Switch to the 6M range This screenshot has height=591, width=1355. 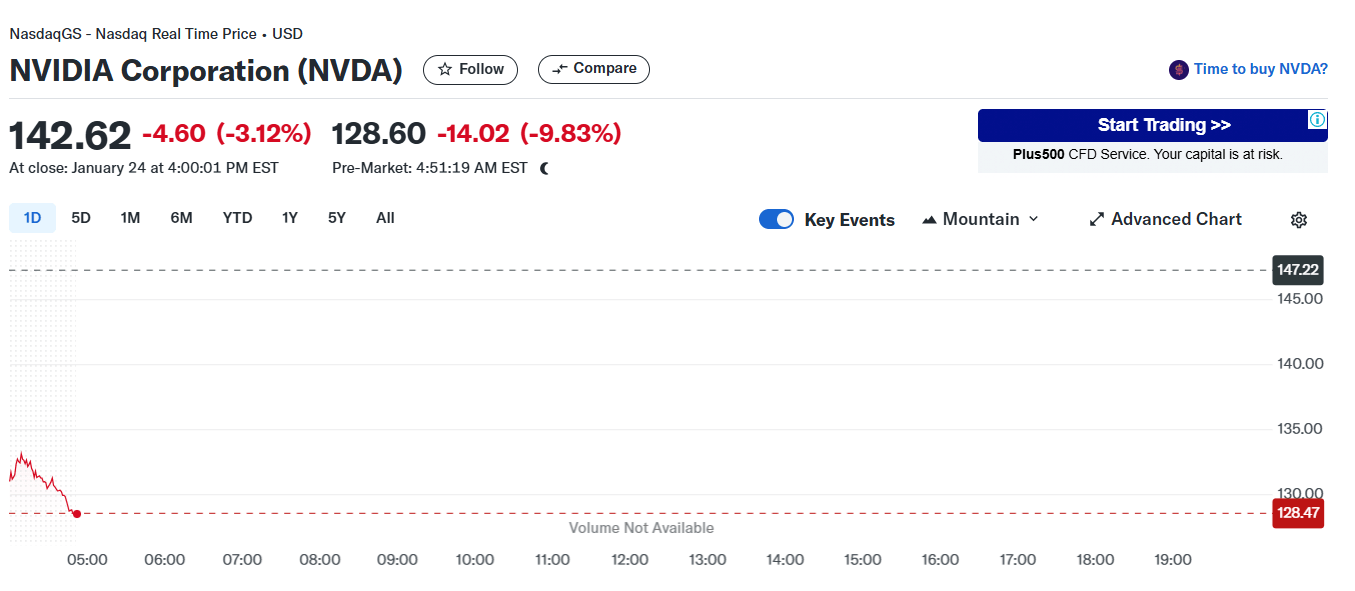click(x=181, y=218)
